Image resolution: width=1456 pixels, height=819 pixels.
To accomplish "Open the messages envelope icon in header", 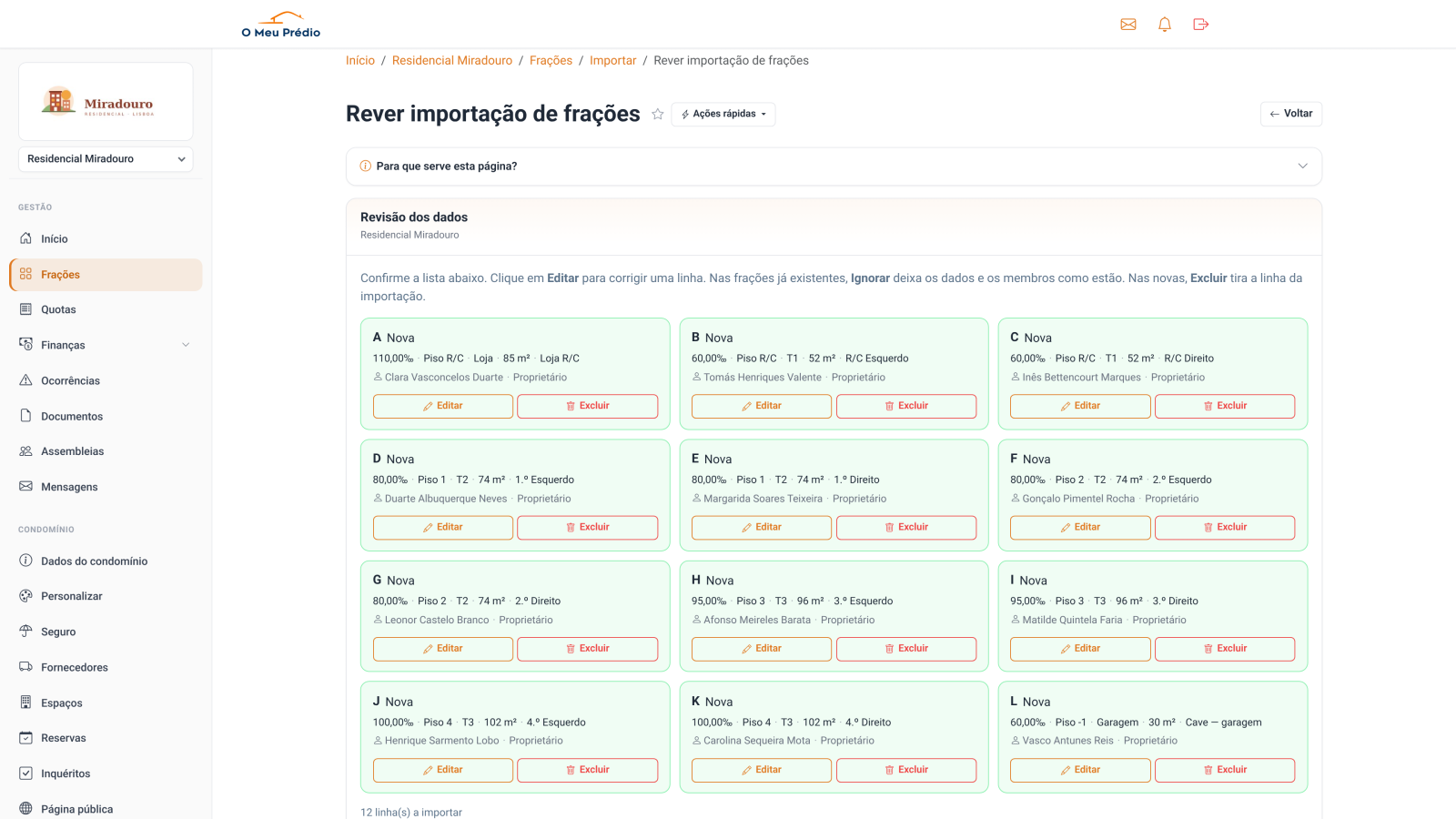I will coord(1128,25).
